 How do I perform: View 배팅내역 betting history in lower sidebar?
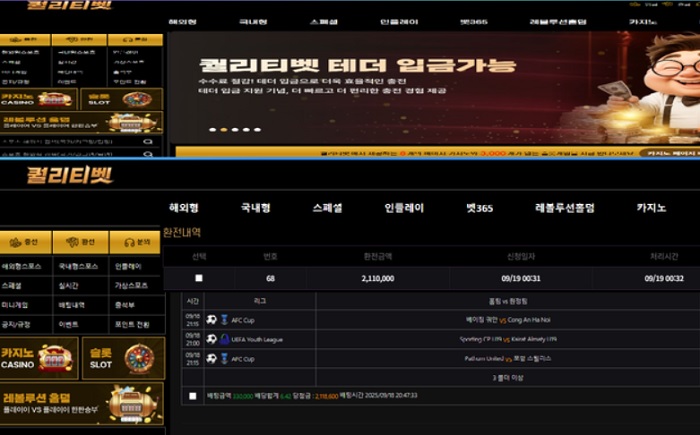click(x=71, y=305)
